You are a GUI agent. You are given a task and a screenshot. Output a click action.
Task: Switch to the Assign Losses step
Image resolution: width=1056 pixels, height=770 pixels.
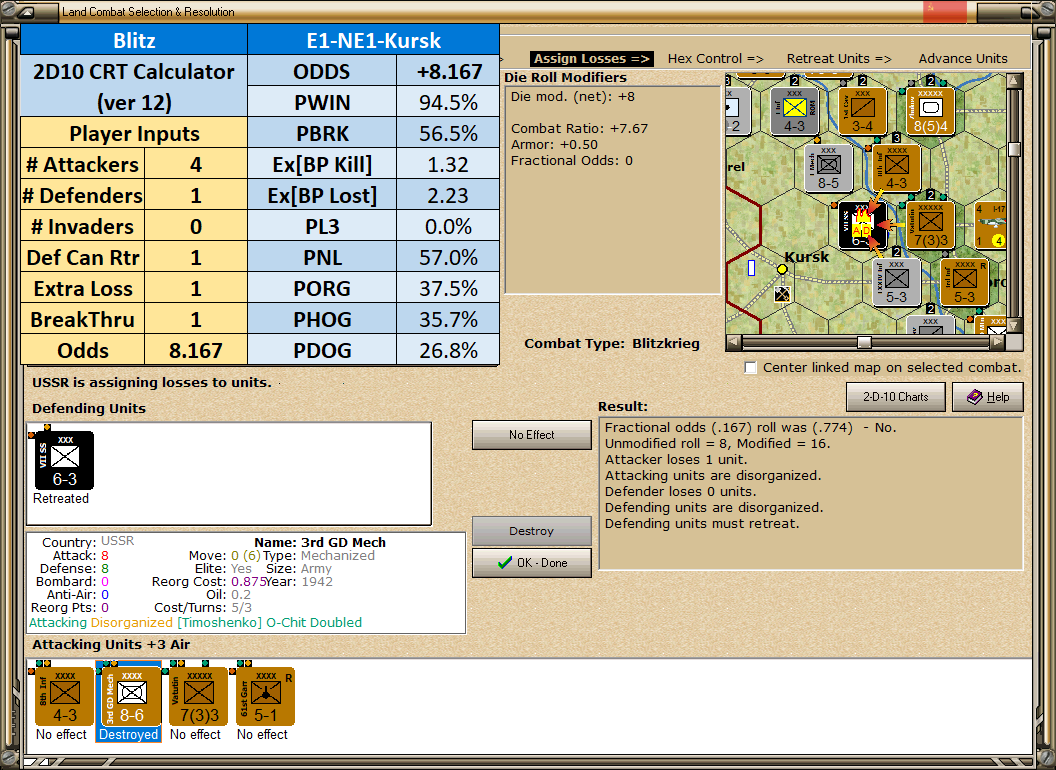point(591,59)
